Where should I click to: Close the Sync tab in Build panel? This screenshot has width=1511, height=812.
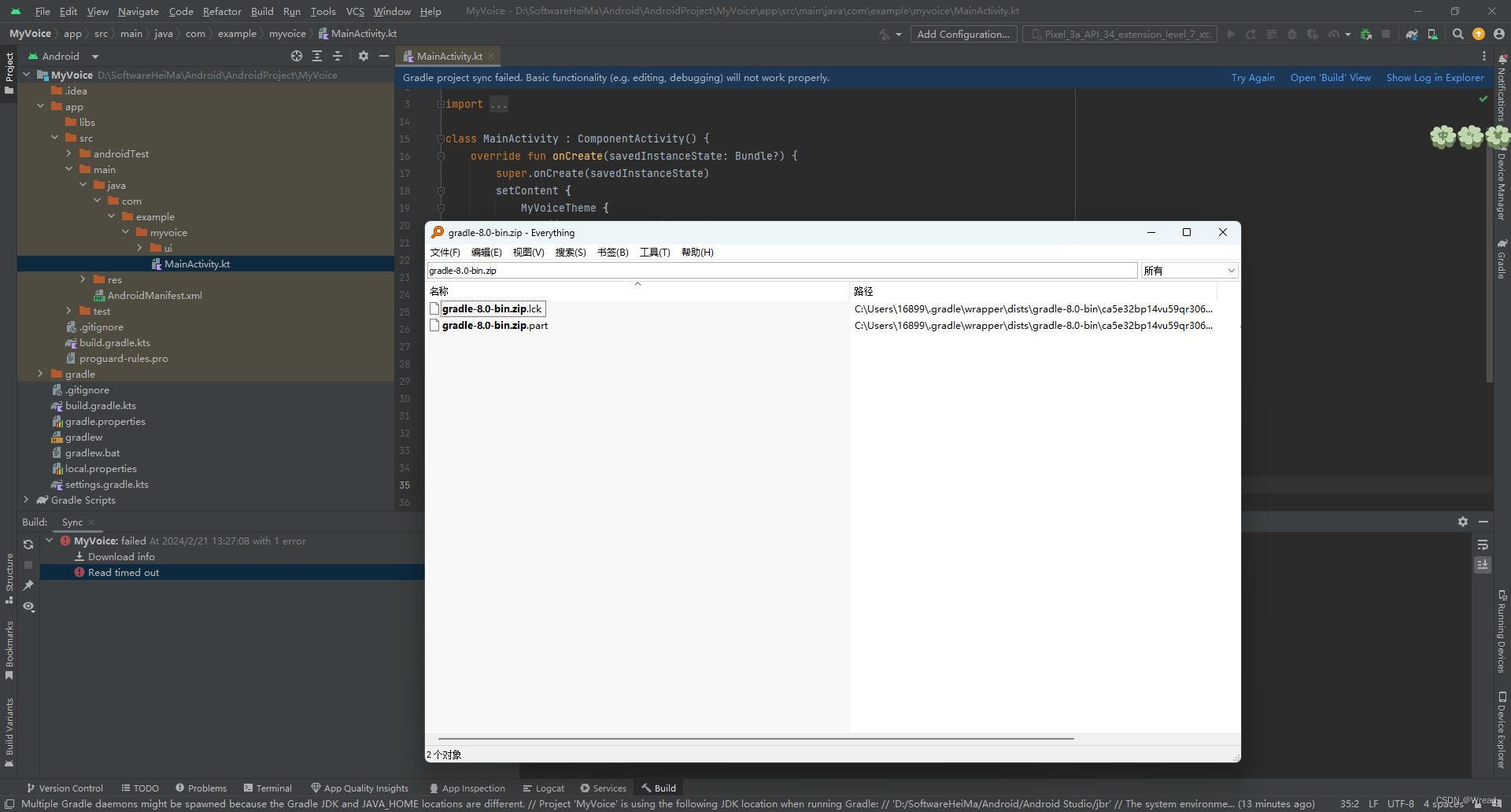tap(91, 522)
